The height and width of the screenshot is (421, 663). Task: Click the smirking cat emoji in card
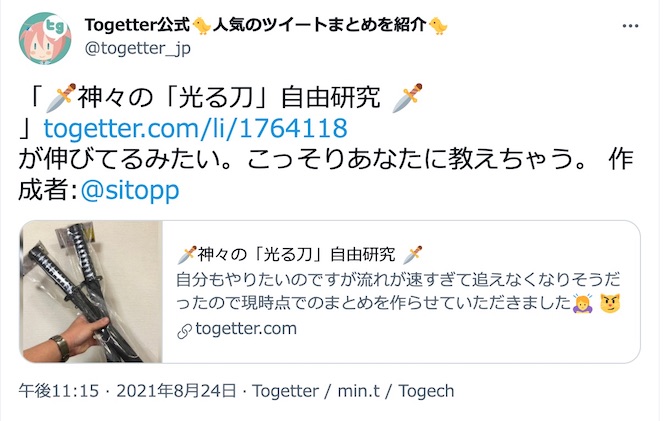pyautogui.click(x=610, y=303)
